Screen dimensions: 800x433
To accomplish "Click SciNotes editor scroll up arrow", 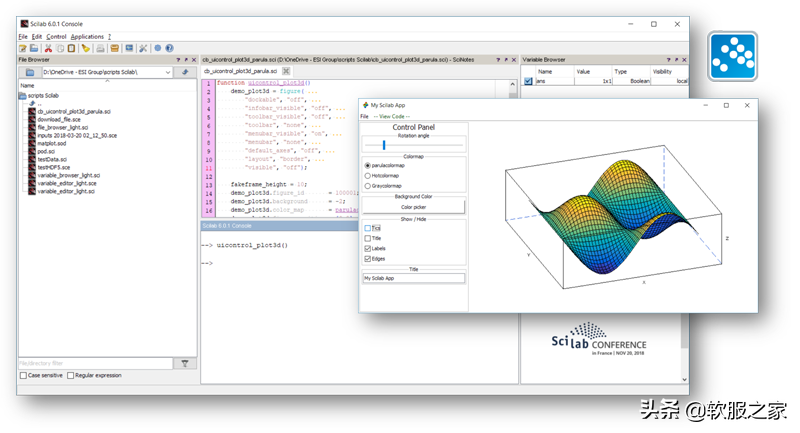I will click(512, 84).
